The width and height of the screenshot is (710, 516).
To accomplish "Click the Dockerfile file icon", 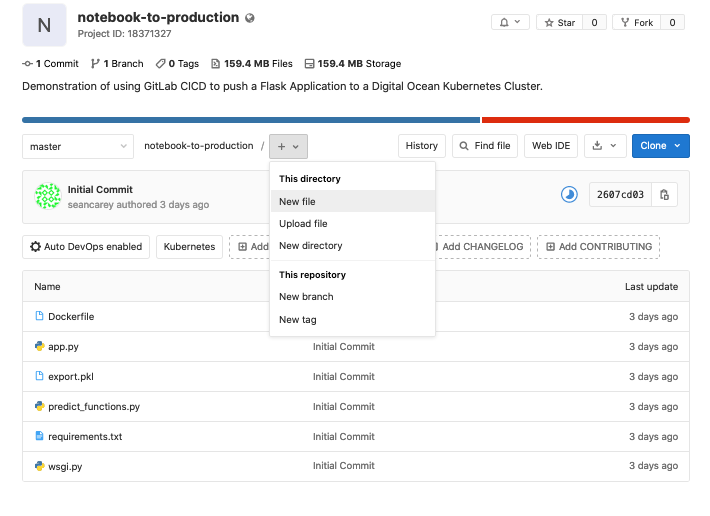I will pyautogui.click(x=39, y=317).
